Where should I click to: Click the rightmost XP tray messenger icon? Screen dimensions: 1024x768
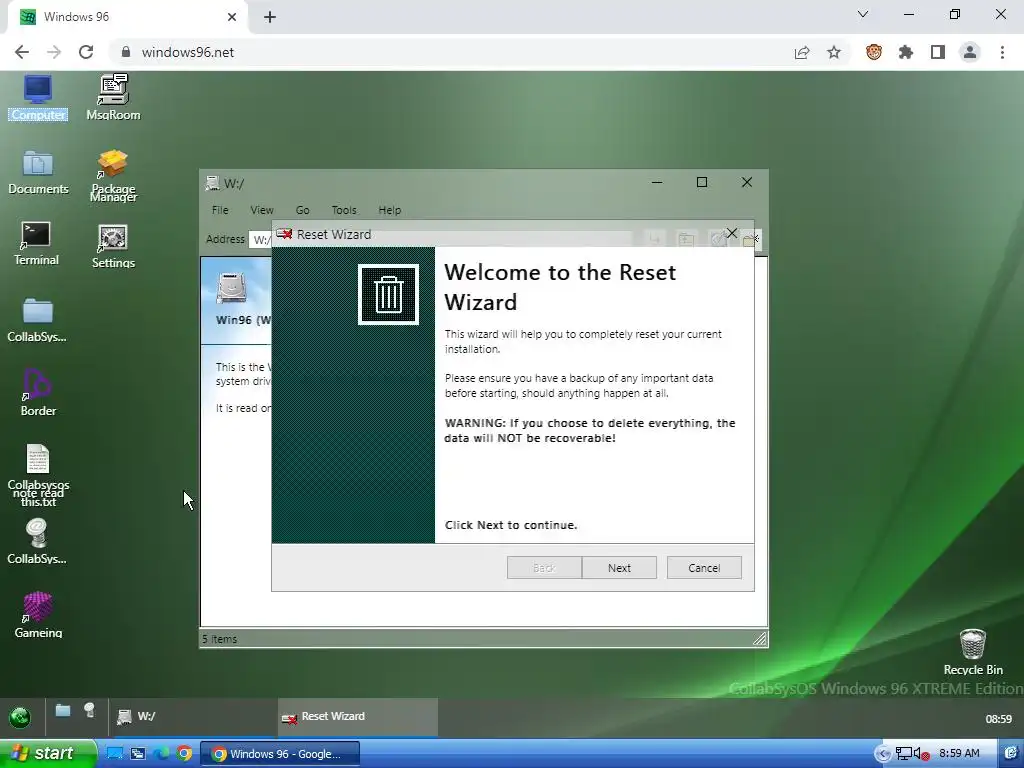click(1012, 754)
